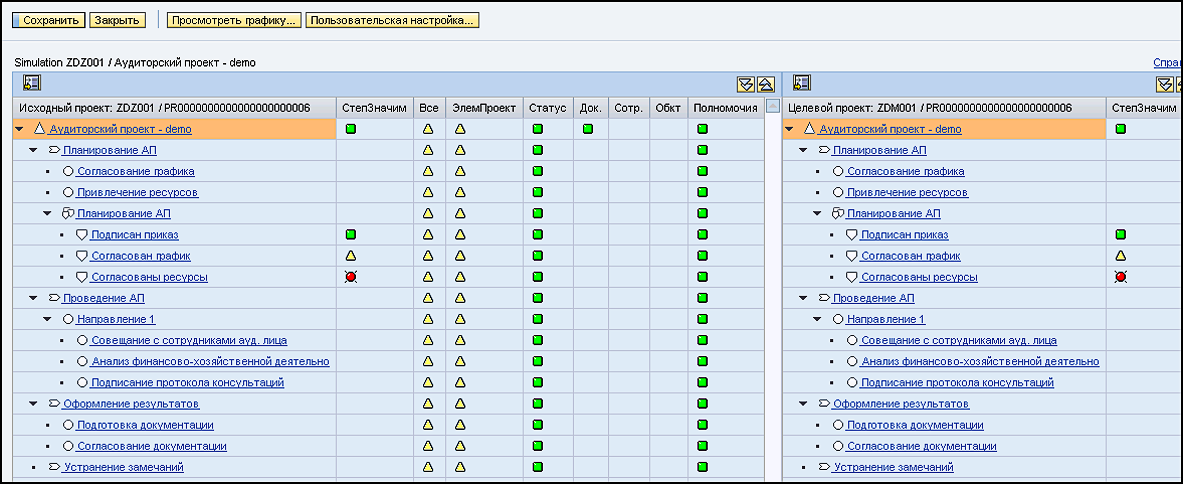Click expand all icon in source pane
Viewport: 1183px width, 484px height.
click(745, 84)
